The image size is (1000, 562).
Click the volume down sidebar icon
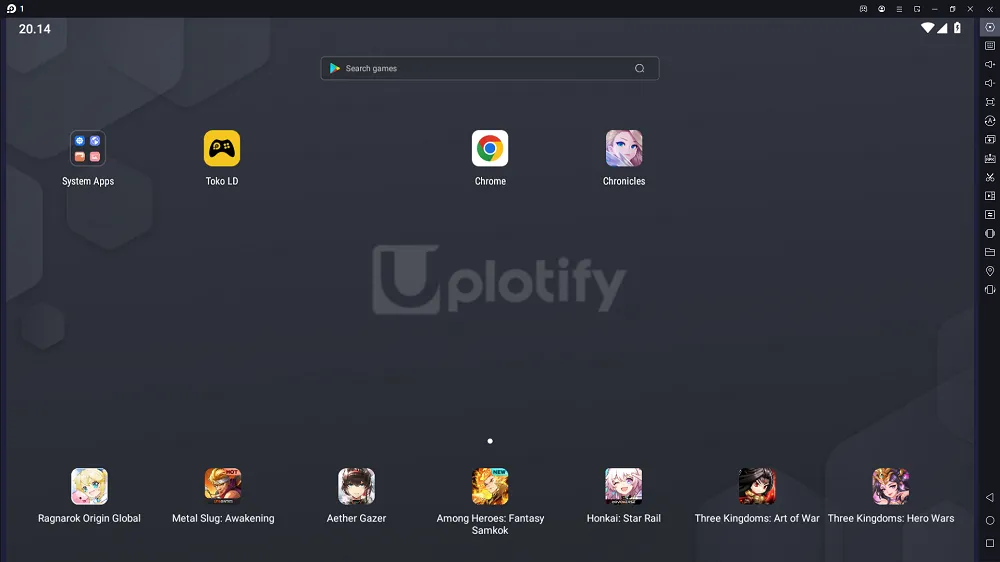(990, 83)
